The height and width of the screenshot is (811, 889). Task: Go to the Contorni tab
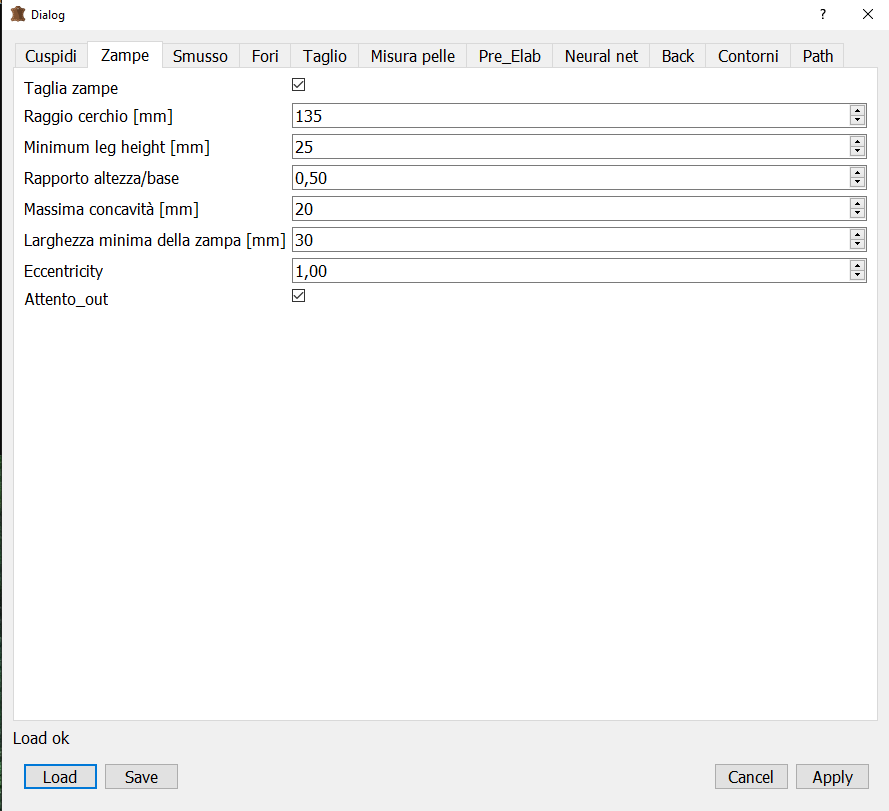748,56
